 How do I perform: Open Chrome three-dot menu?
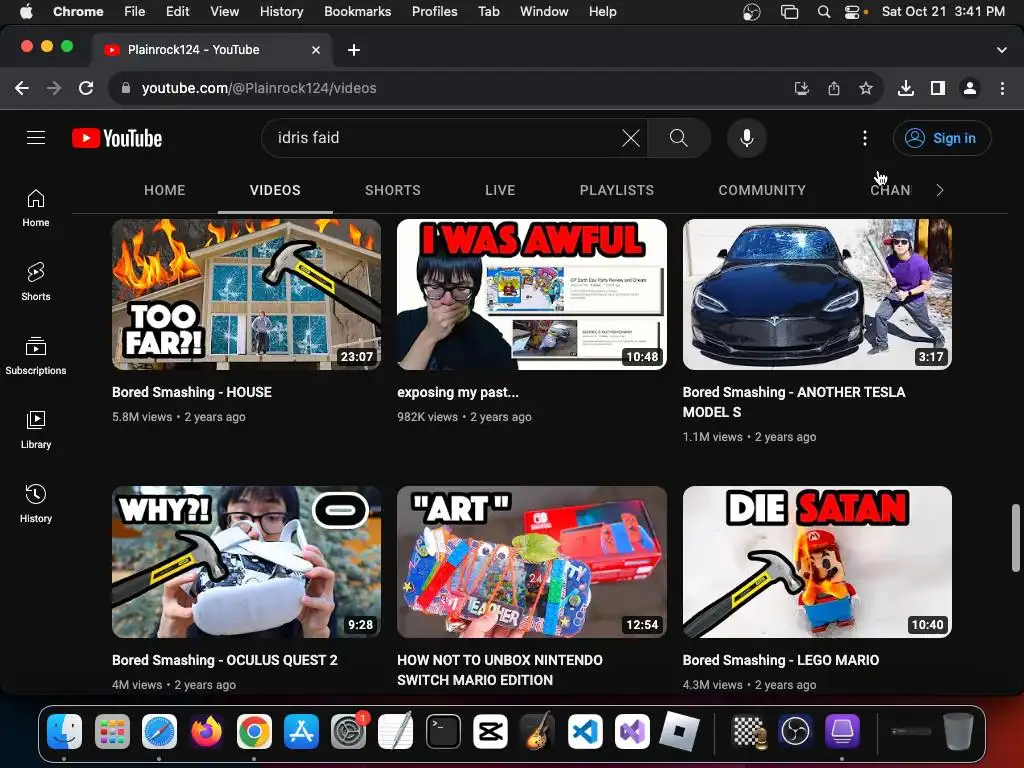tap(1002, 88)
